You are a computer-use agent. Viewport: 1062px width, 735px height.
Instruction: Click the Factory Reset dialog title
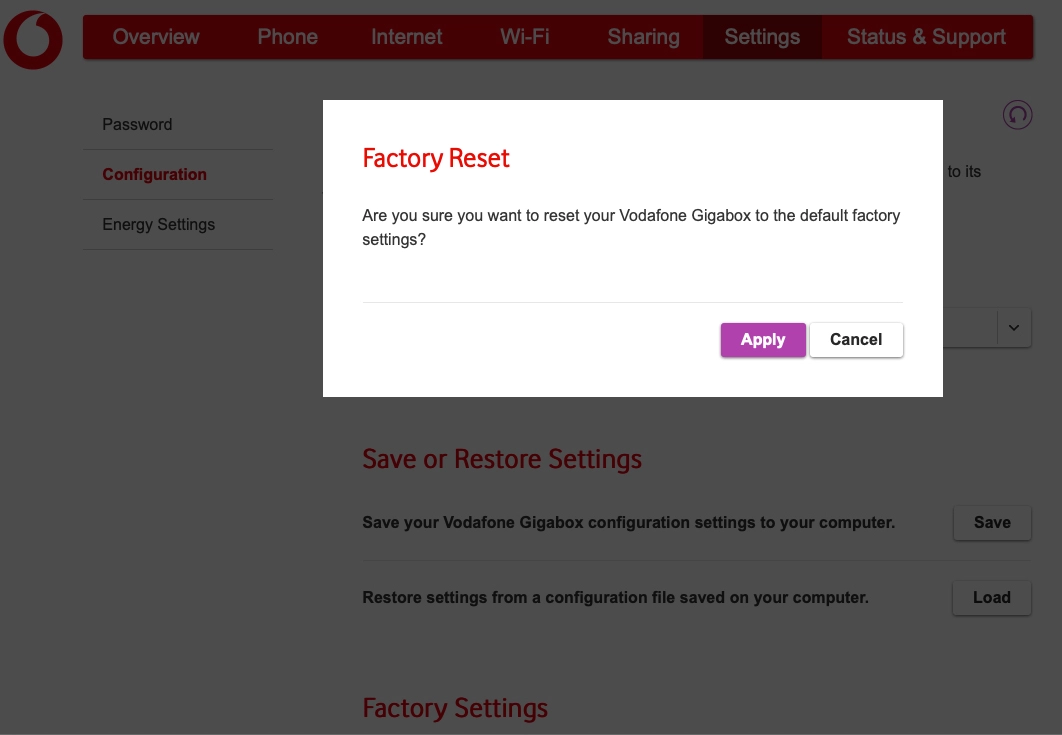click(436, 158)
